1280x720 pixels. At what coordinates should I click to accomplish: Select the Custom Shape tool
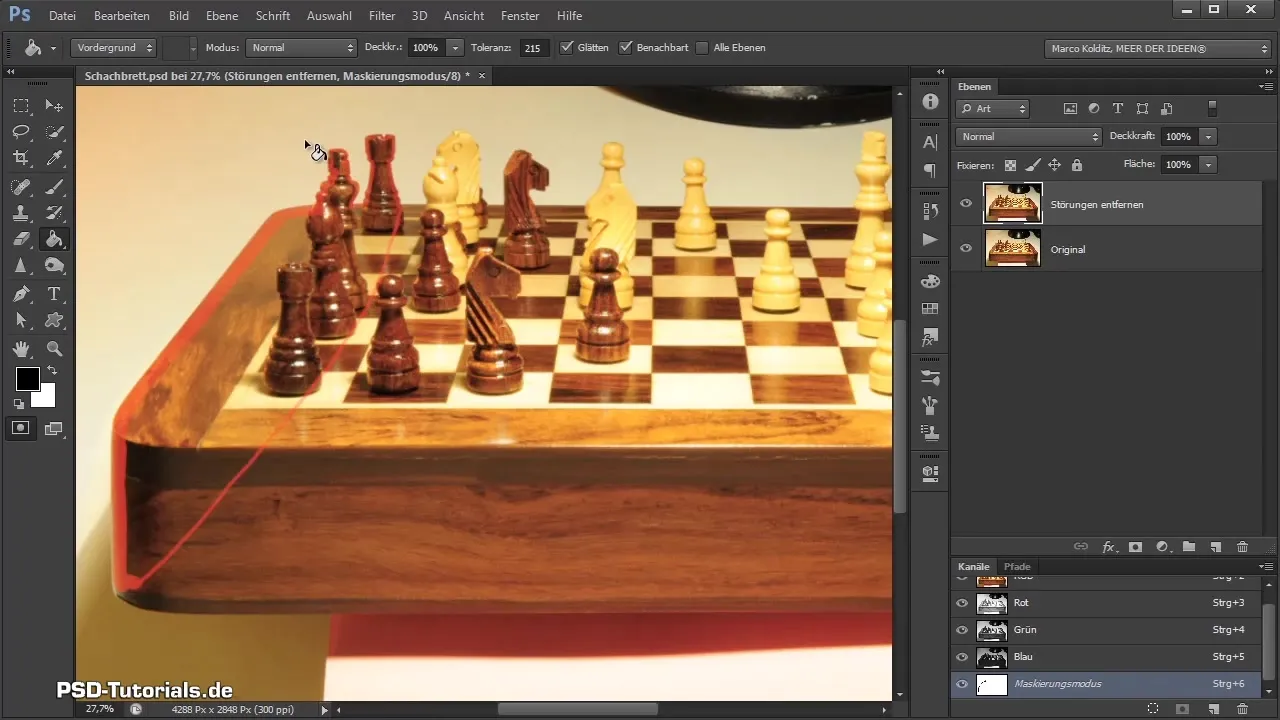(54, 320)
